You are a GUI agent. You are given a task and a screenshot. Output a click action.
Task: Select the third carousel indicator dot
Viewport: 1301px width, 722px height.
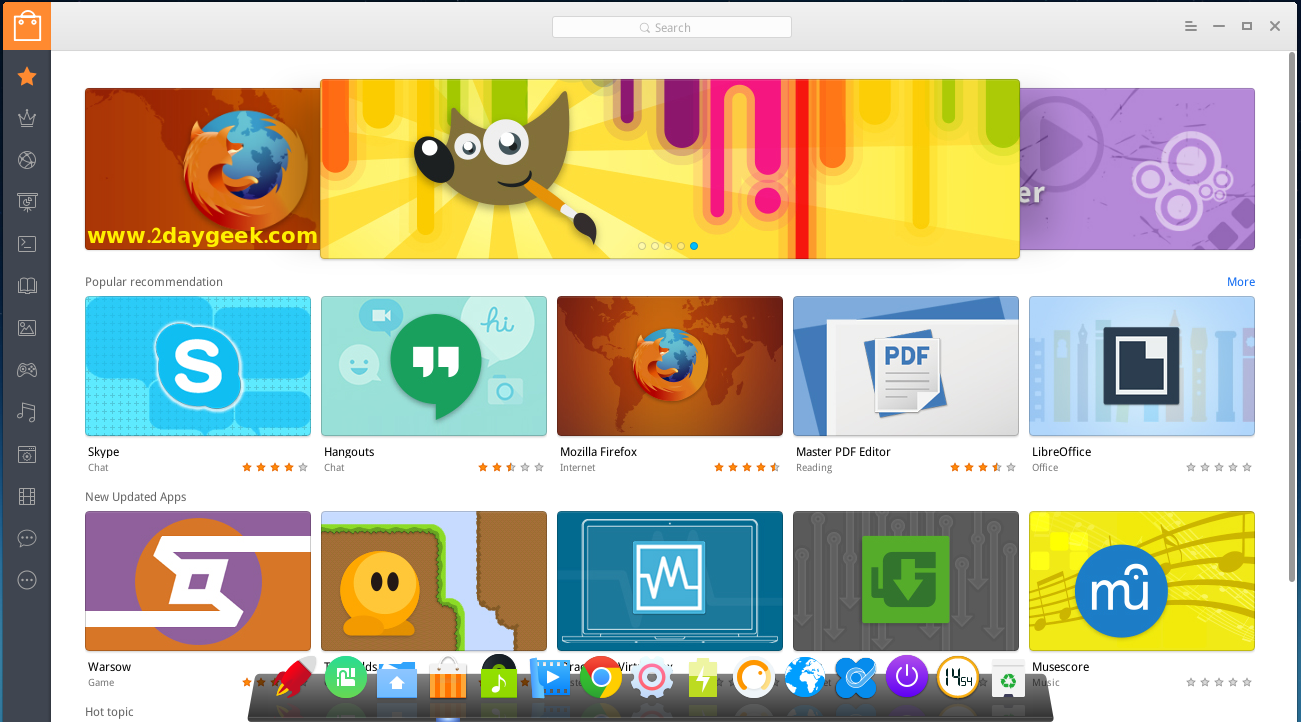pos(668,245)
